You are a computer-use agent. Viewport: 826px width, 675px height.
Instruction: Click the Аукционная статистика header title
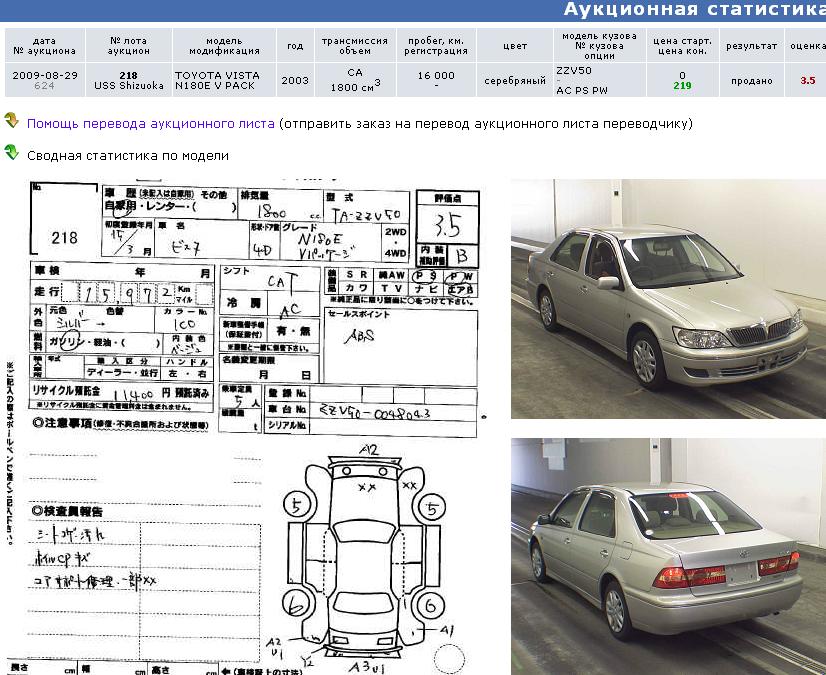pos(694,10)
